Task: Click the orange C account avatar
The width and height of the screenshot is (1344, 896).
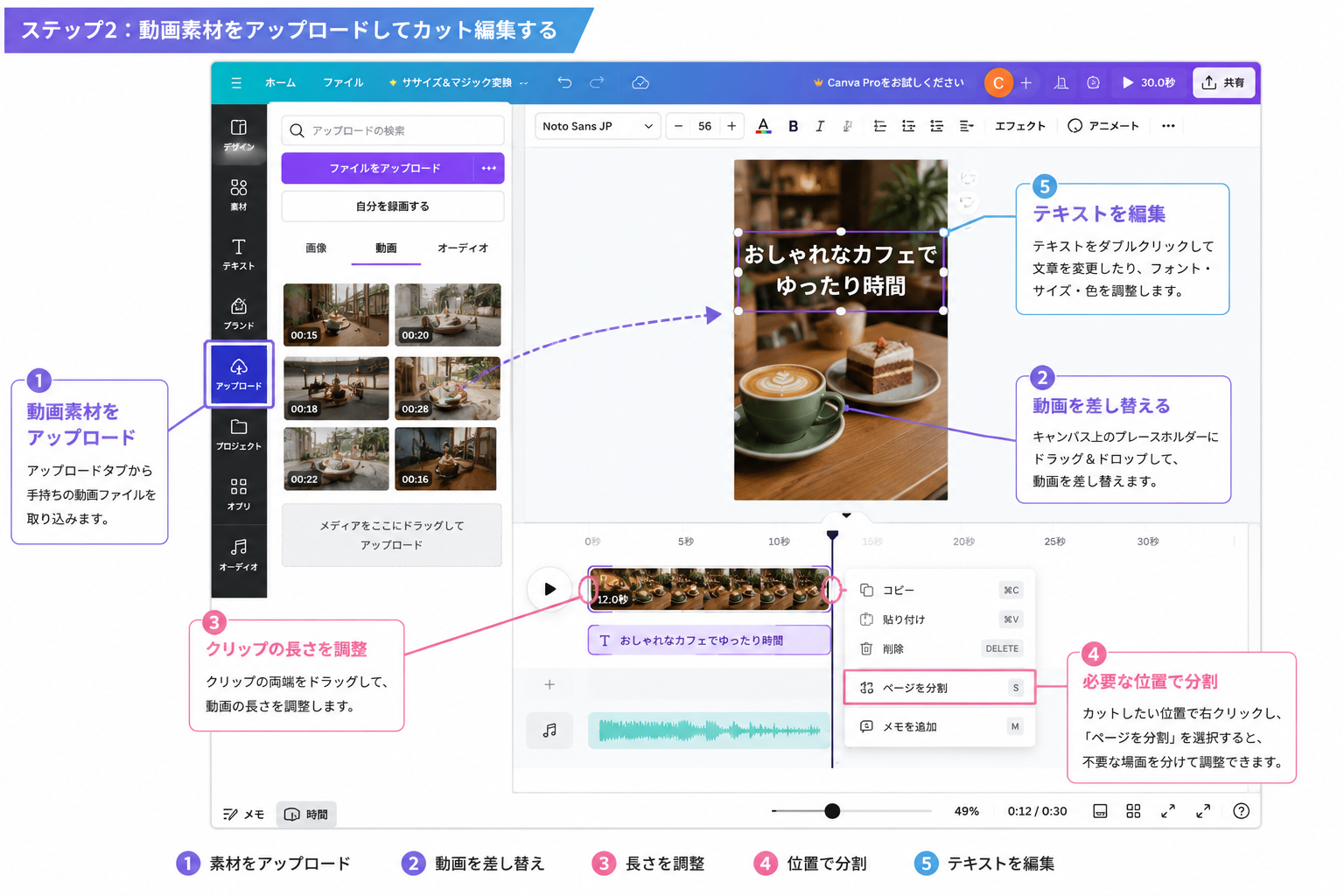Action: (x=998, y=82)
